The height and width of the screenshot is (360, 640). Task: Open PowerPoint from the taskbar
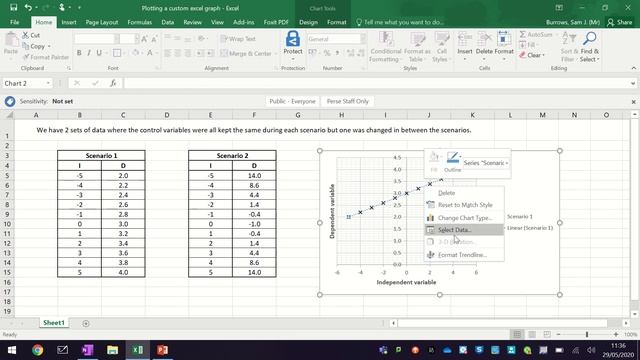click(x=162, y=350)
